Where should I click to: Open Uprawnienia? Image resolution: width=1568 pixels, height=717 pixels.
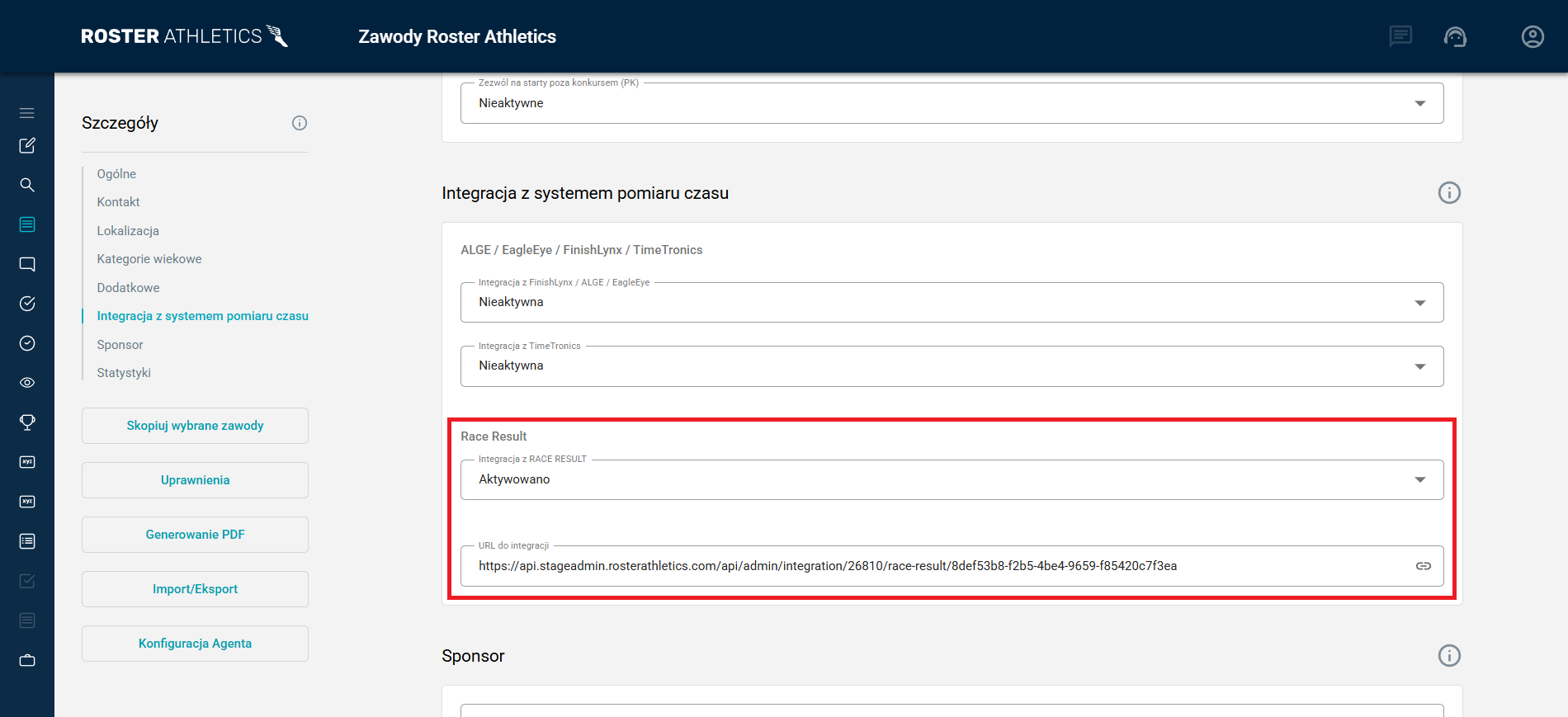(x=195, y=480)
